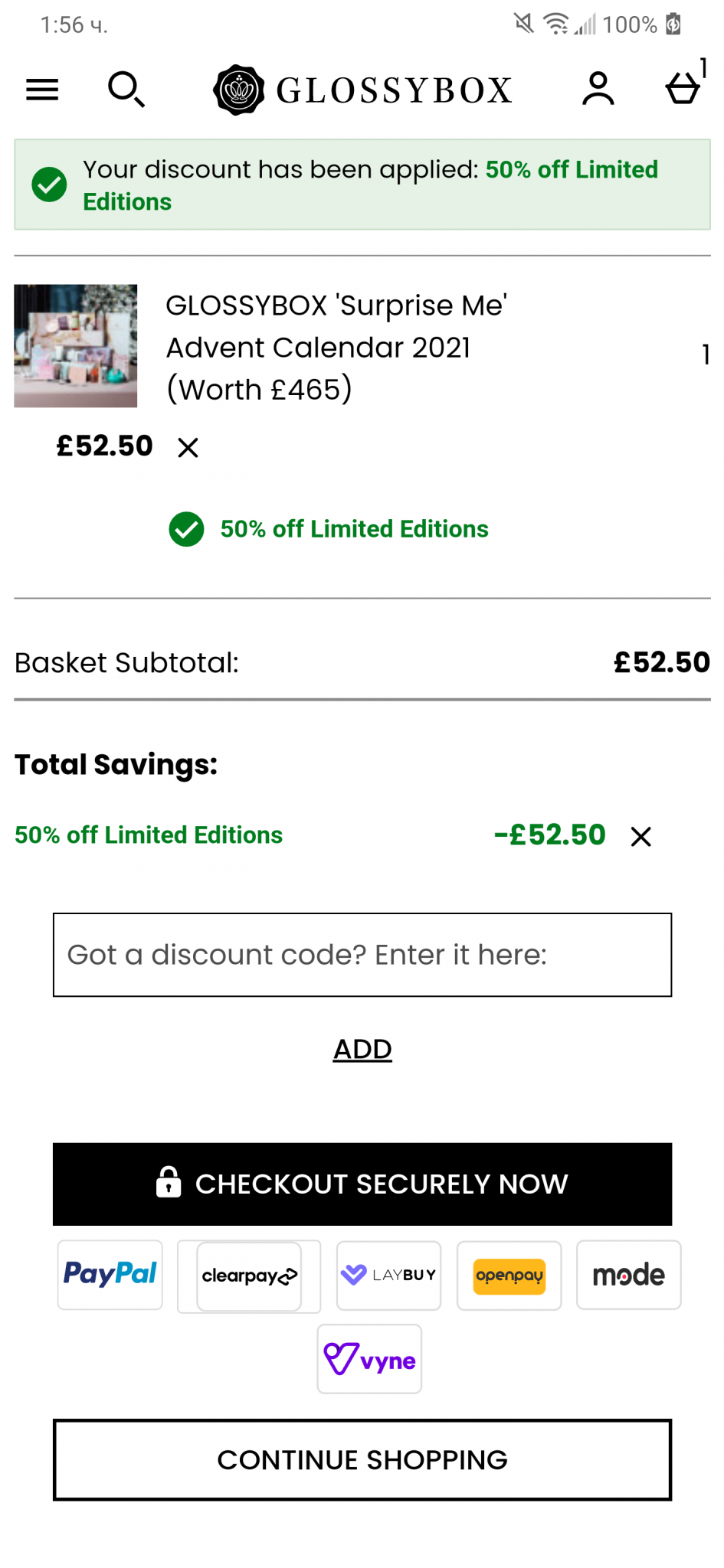Screen dimensions: 724x1568
Task: Click ADD to apply discount code
Action: coord(362,1049)
